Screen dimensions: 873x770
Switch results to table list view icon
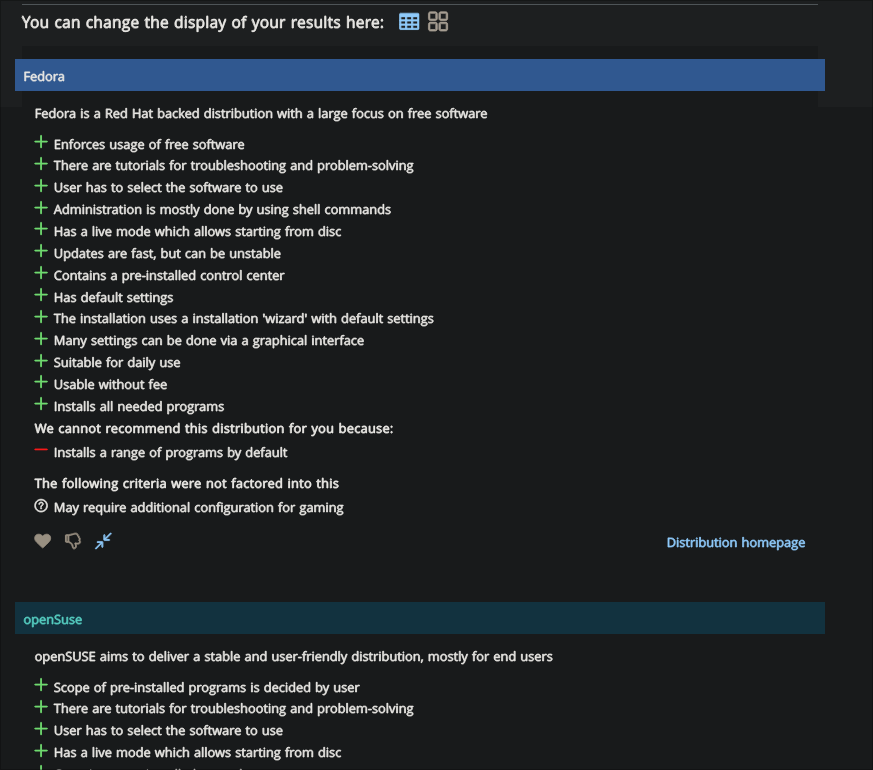[409, 22]
